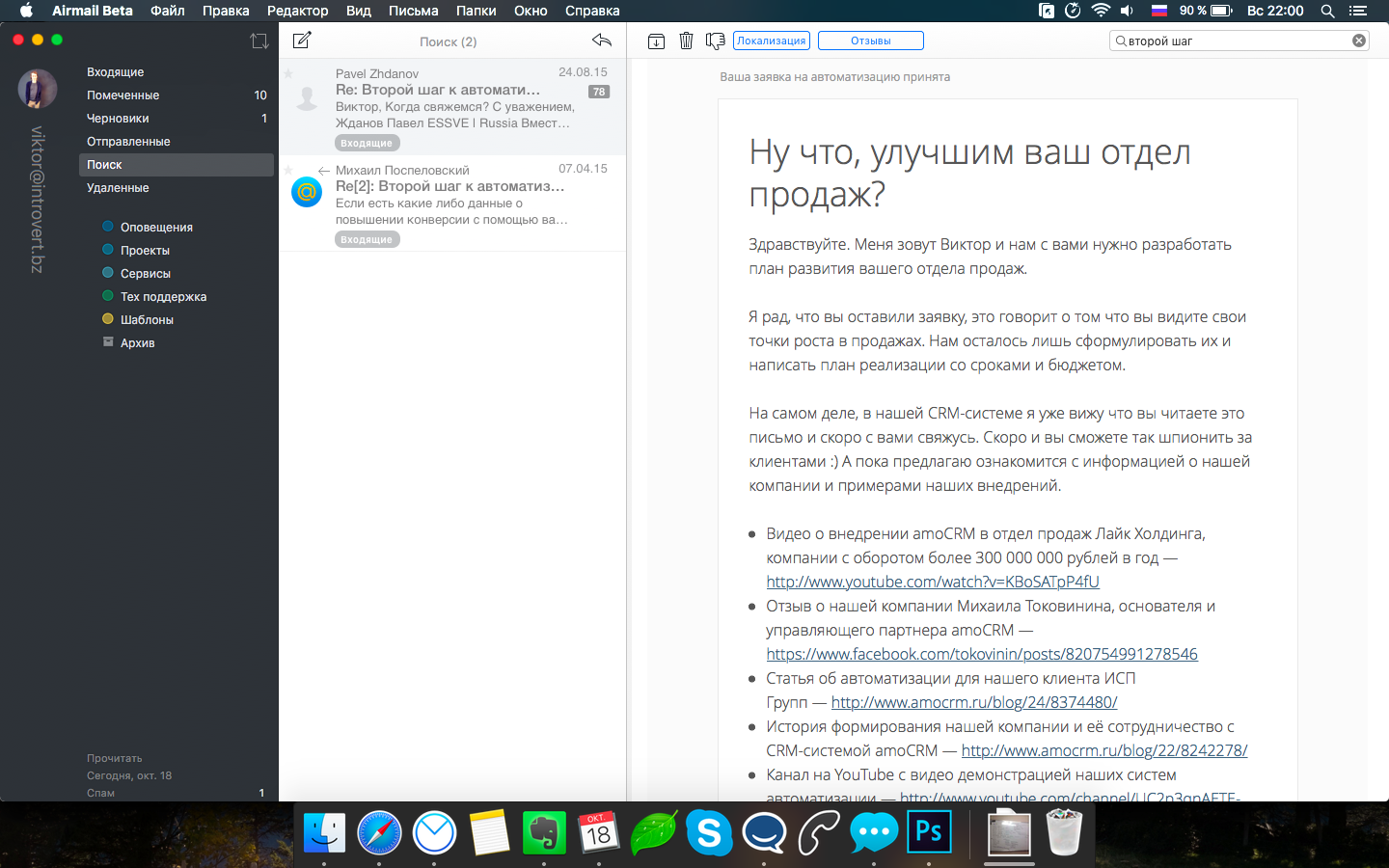Open the Re[2] email from Михаил Поспеловский
Image resolution: width=1389 pixels, height=868 pixels.
tap(452, 203)
